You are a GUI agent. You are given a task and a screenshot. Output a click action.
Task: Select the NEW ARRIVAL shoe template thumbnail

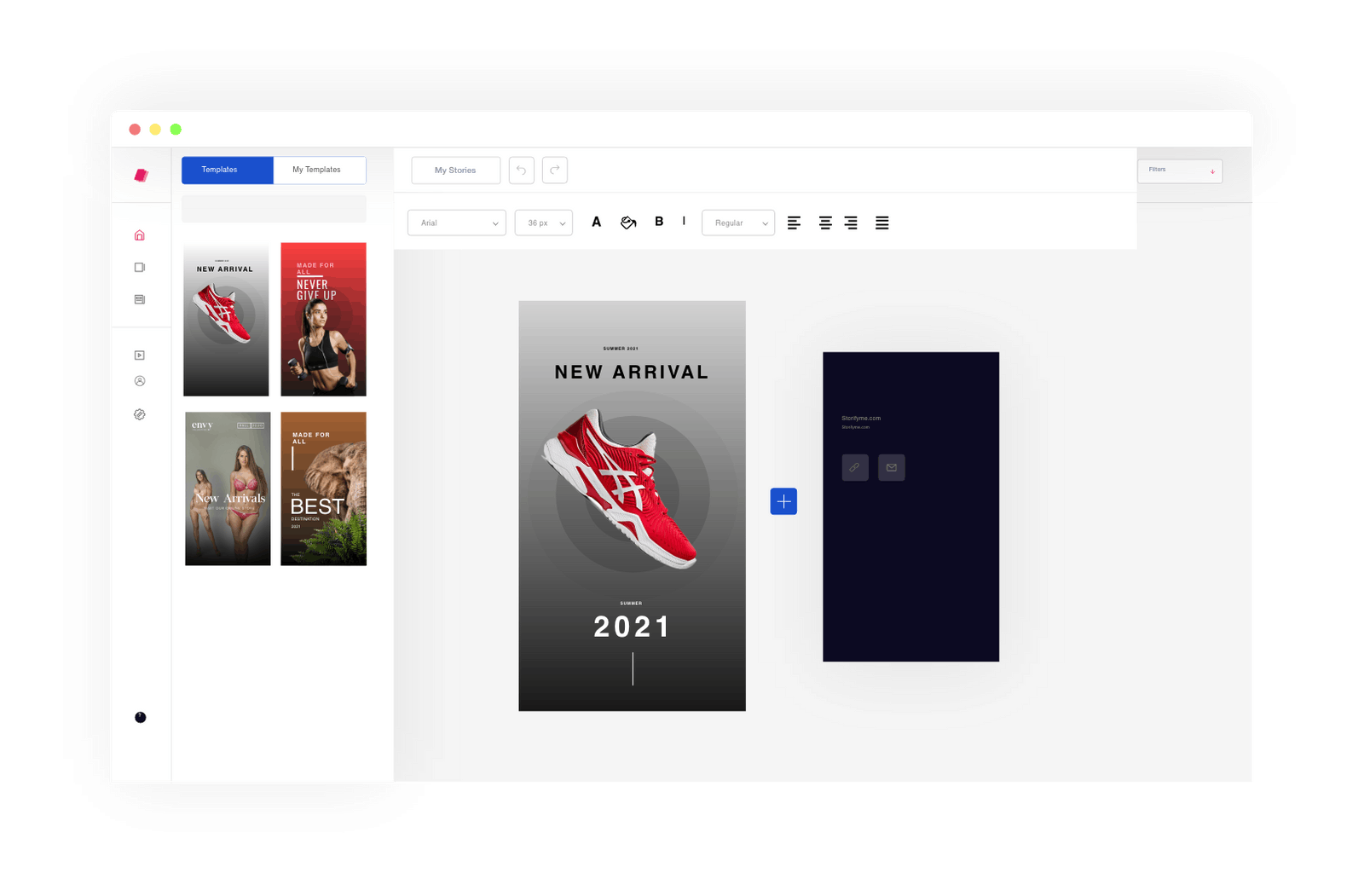pyautogui.click(x=226, y=319)
